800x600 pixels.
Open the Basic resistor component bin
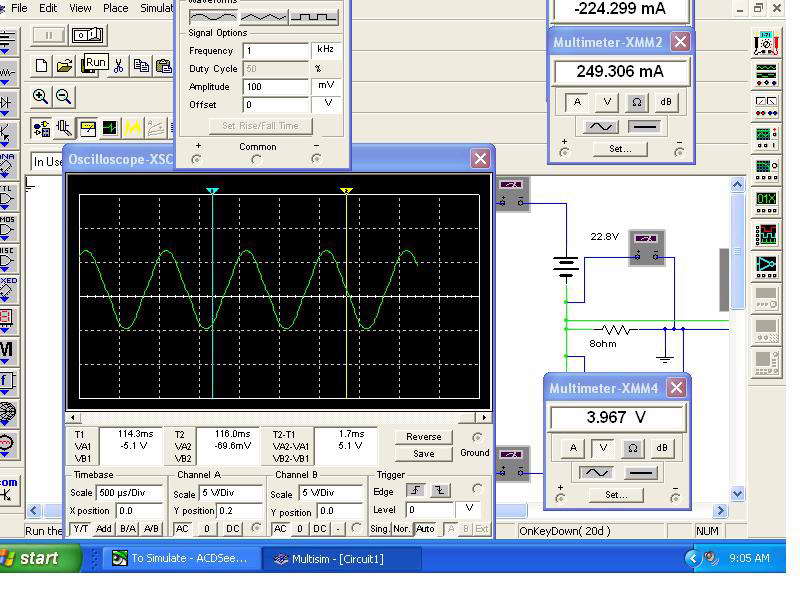point(7,72)
